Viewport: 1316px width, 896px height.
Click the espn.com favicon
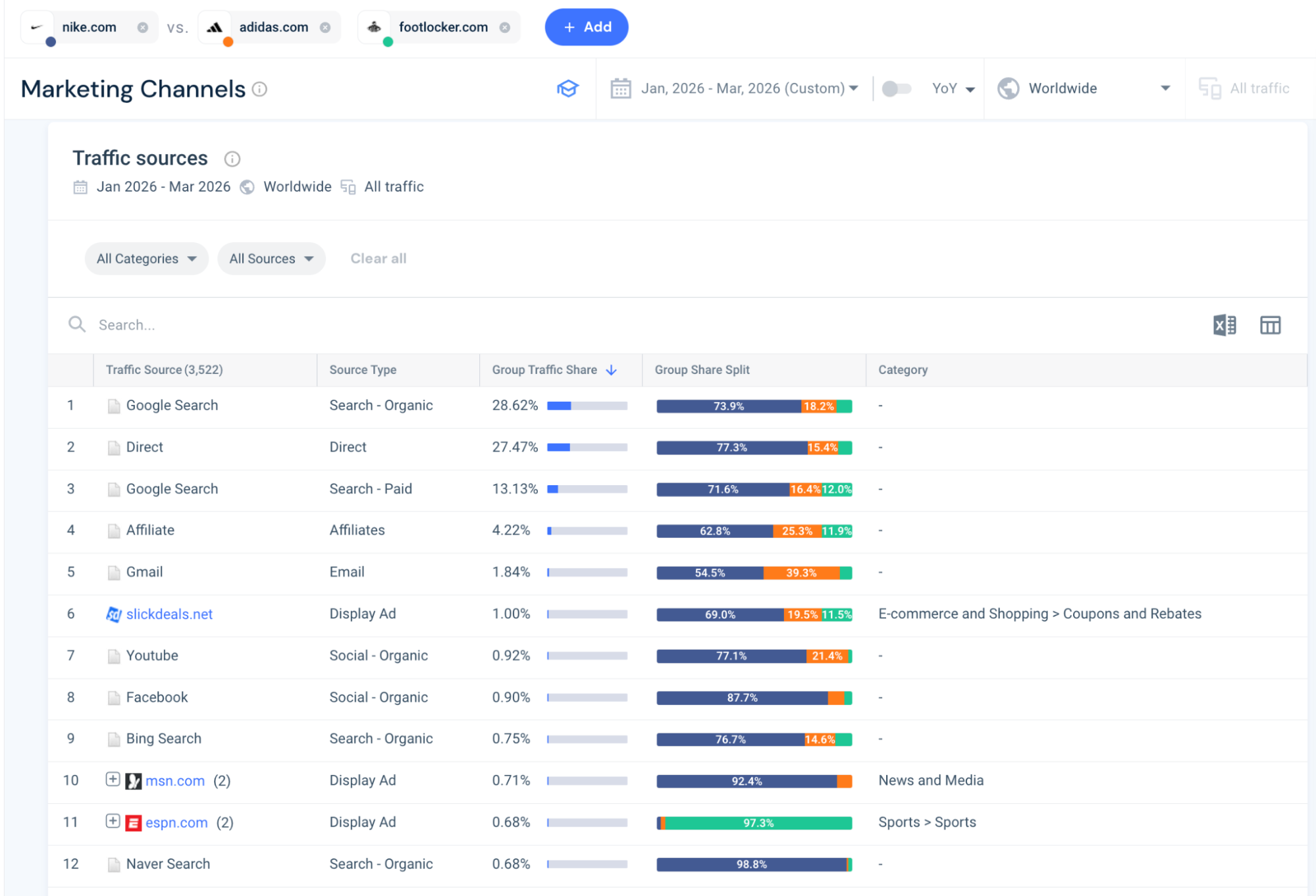(134, 823)
